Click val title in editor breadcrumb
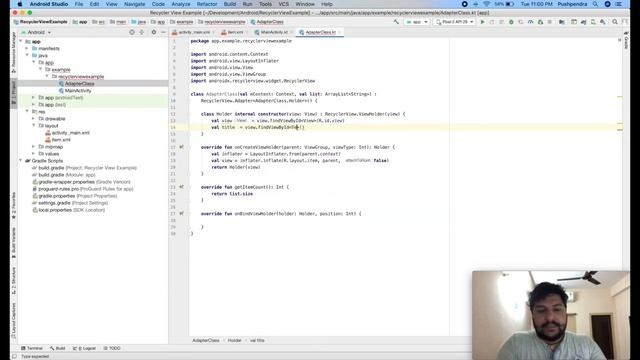640x360 pixels. tap(257, 340)
